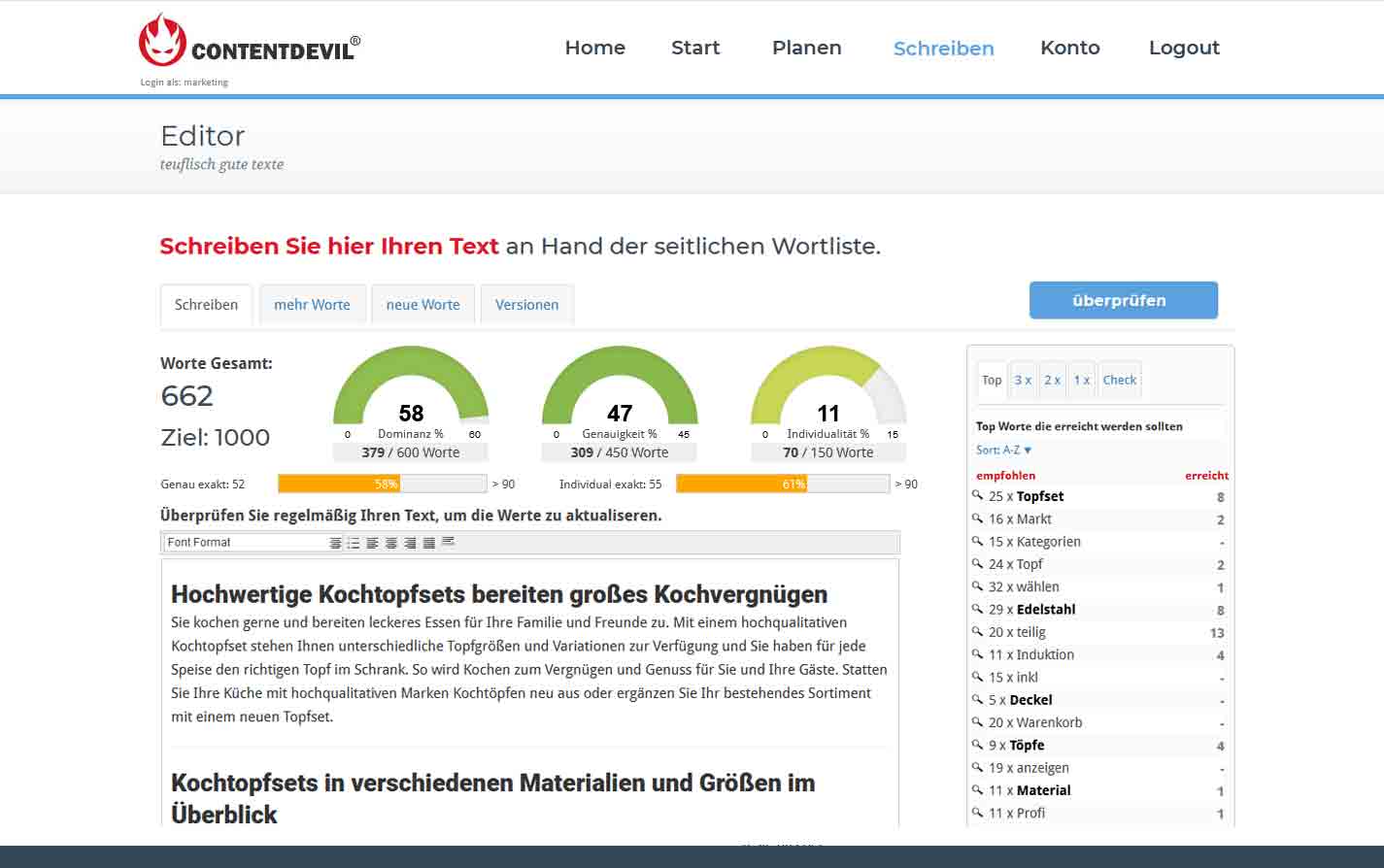The height and width of the screenshot is (868, 1384).
Task: Switch to the 3 x word list tab
Action: [x=1023, y=381]
